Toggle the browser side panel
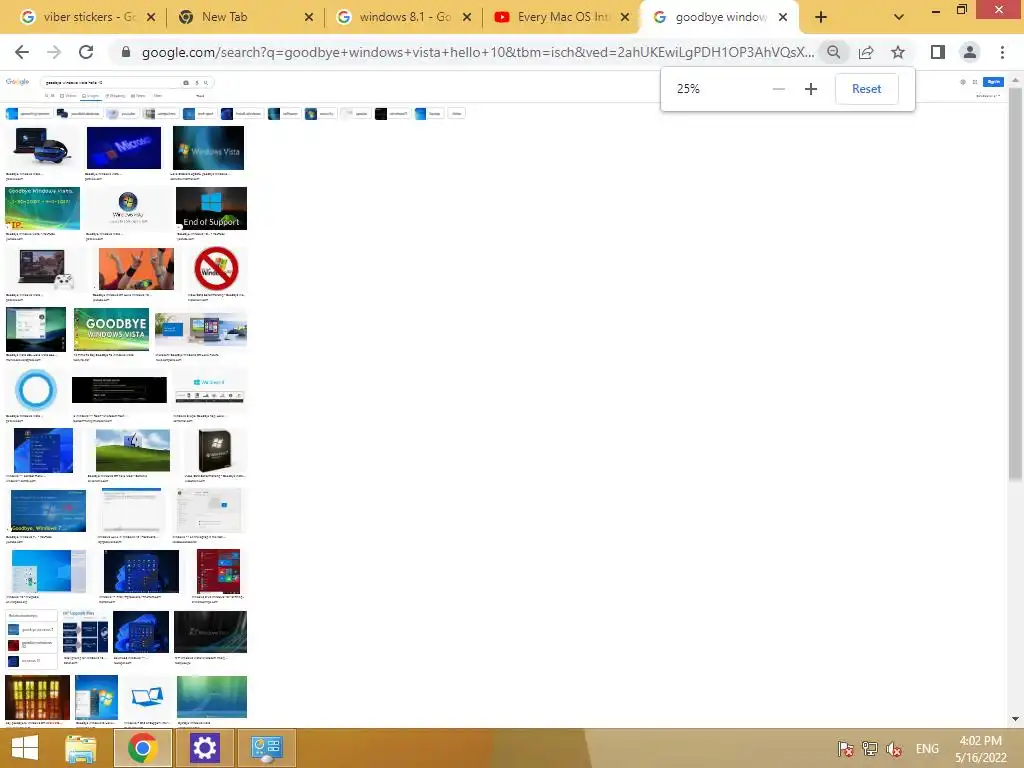1024x768 pixels. pyautogui.click(x=938, y=52)
